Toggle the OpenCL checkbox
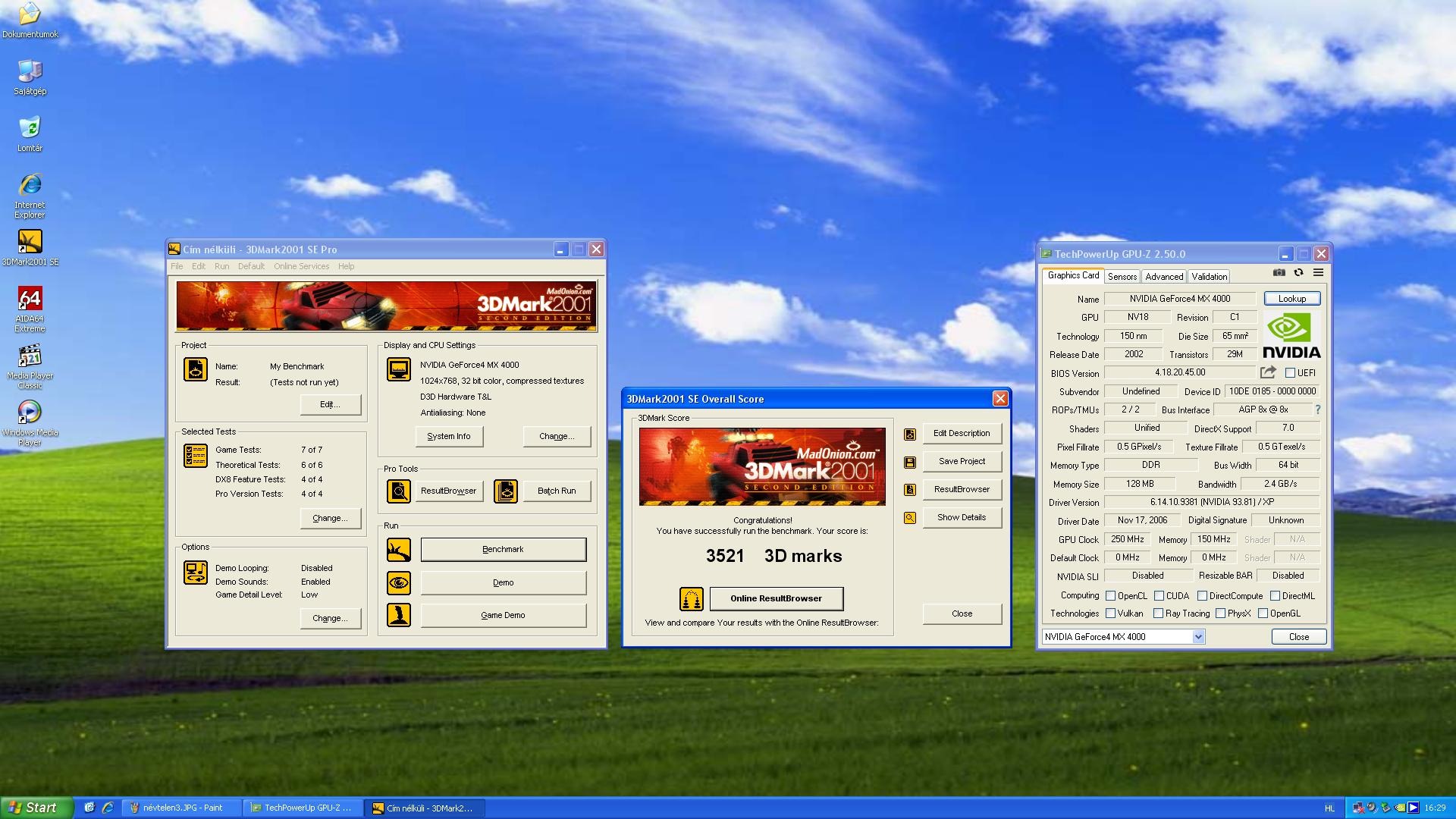 1111,596
